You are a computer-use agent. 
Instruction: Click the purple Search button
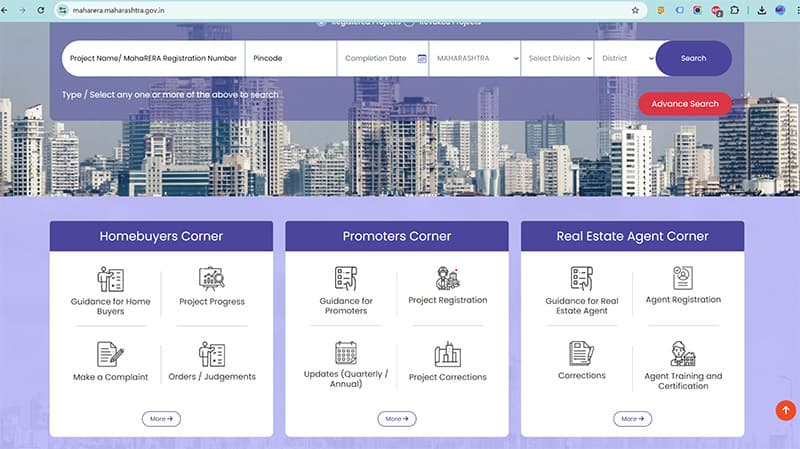[694, 59]
